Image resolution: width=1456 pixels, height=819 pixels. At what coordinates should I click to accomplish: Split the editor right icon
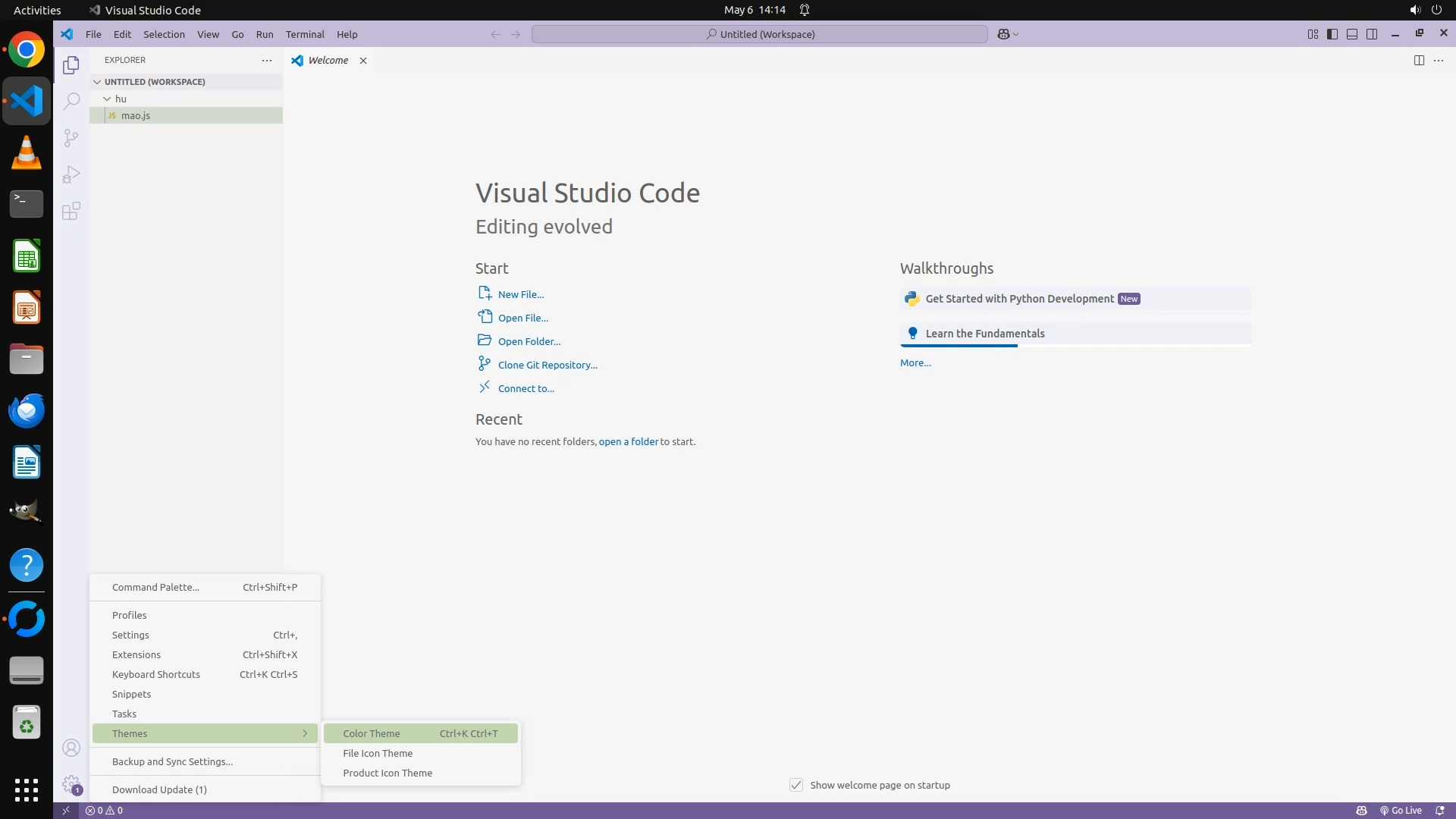tap(1418, 61)
